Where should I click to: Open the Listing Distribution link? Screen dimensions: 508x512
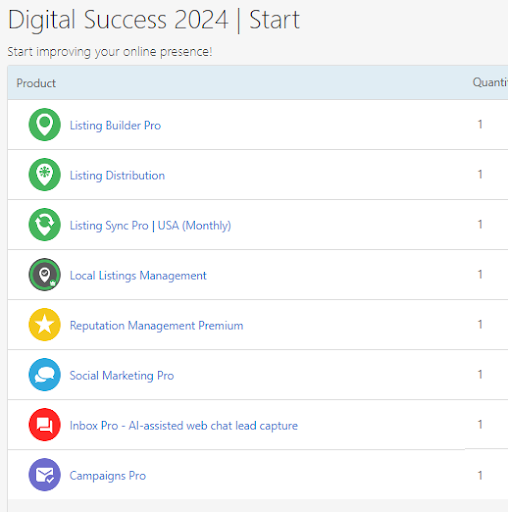(x=117, y=176)
